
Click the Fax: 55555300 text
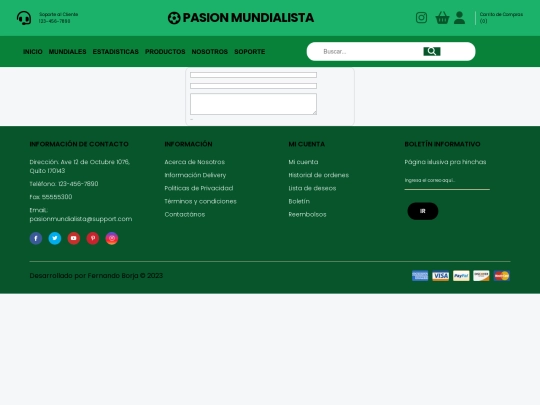pos(51,197)
